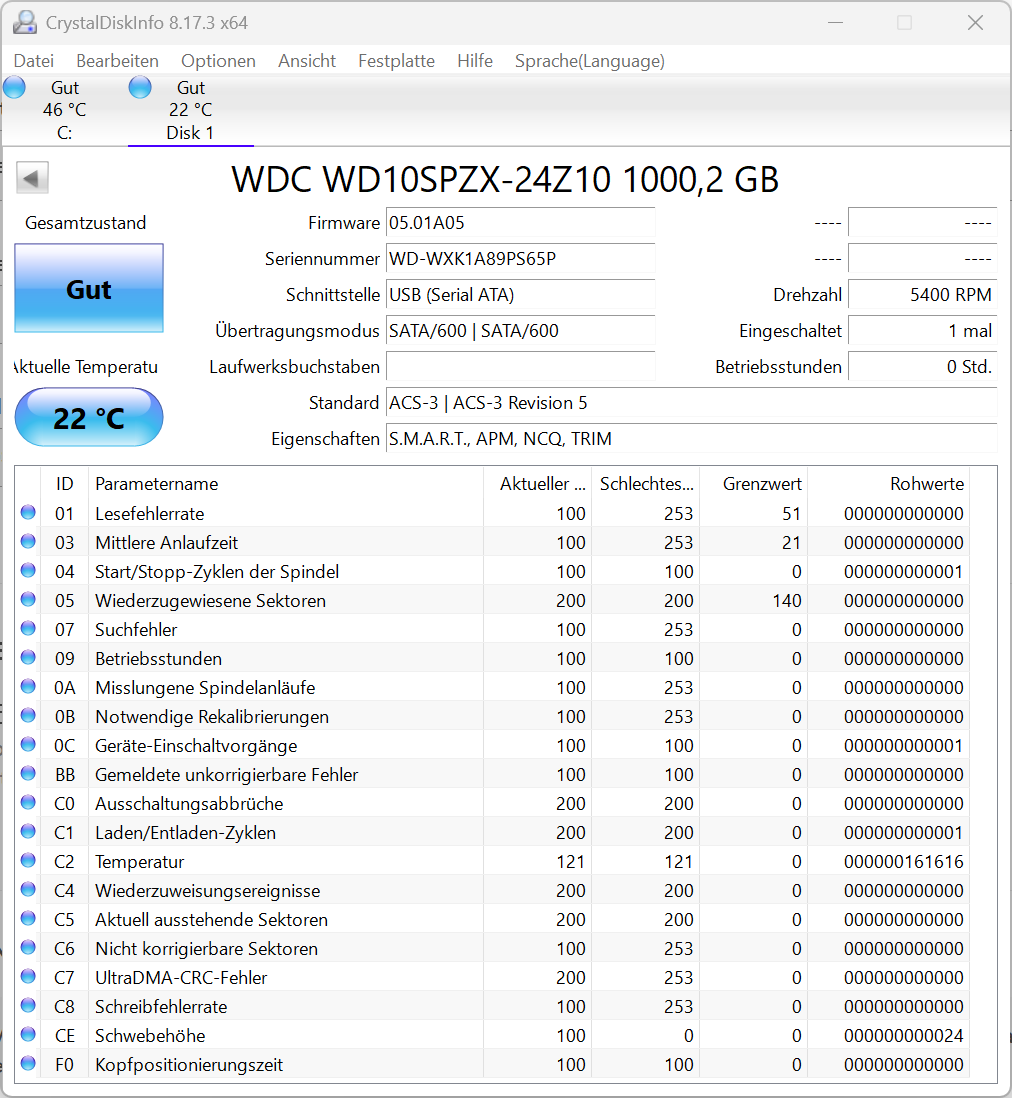
Task: Click the 0 Std. operating hours value
Action: 922,367
